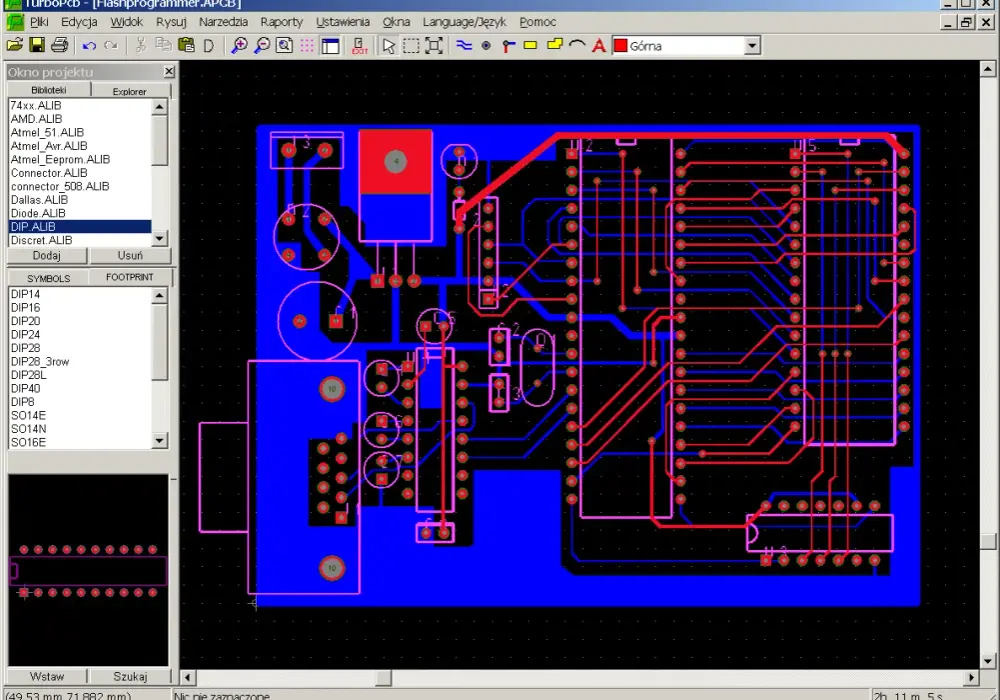Open the Raporty menu
This screenshot has height=700, width=1000.
pyautogui.click(x=281, y=22)
